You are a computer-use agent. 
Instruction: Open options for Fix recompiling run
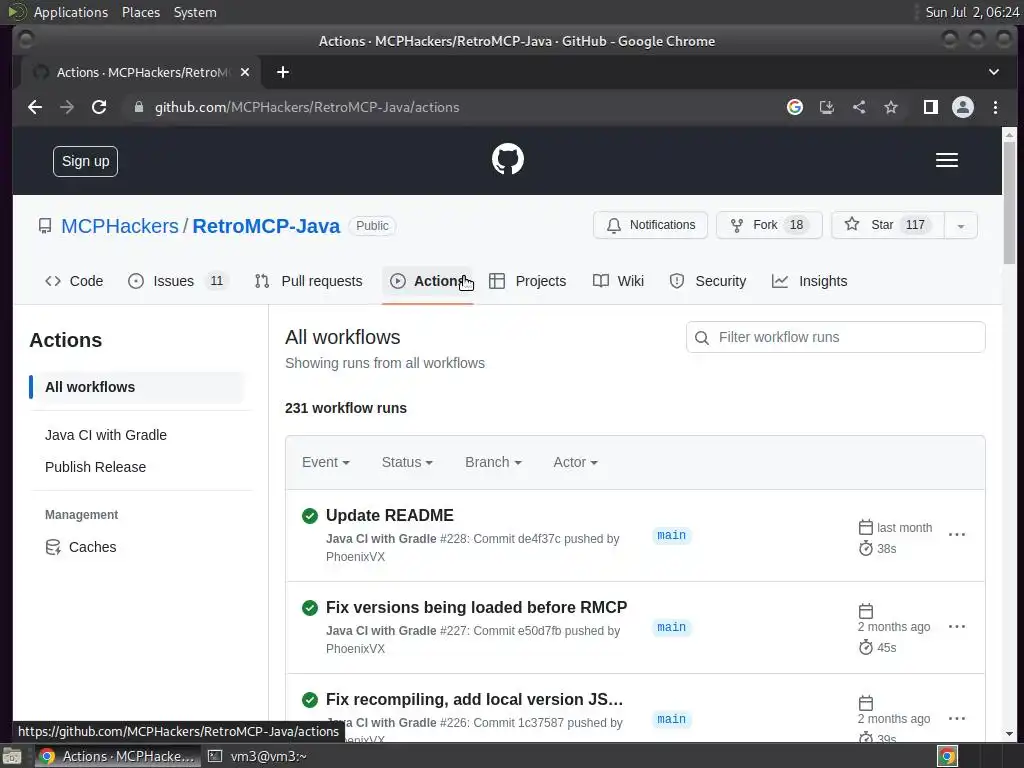957,718
